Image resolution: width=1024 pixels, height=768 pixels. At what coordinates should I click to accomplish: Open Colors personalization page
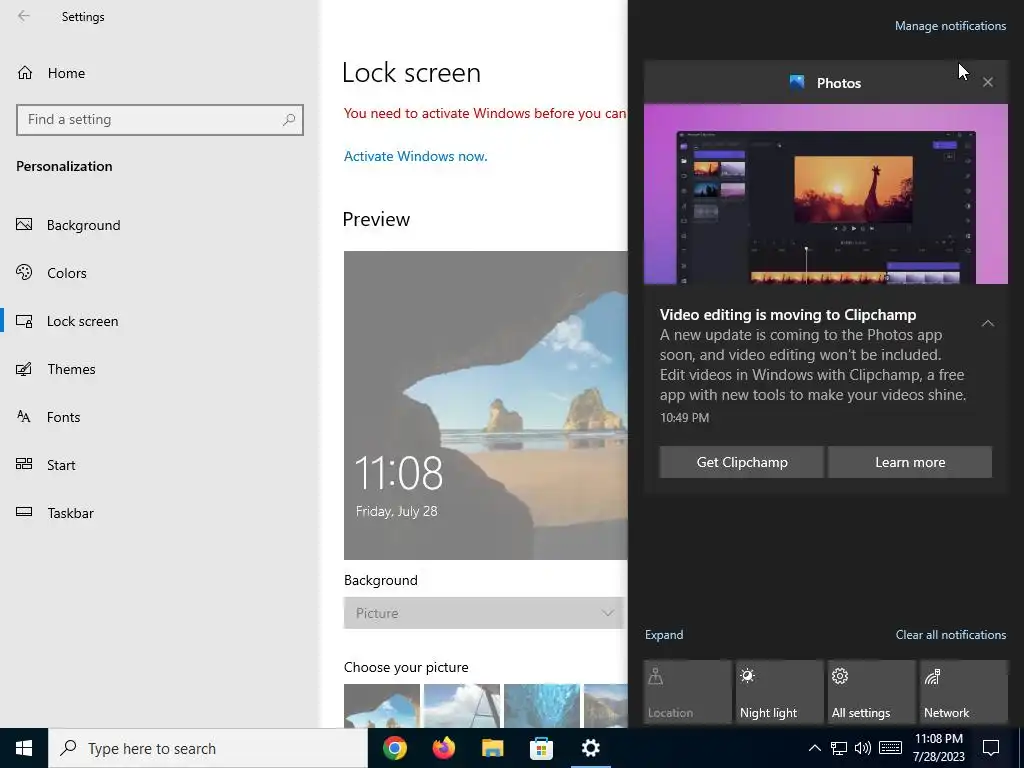tap(67, 273)
